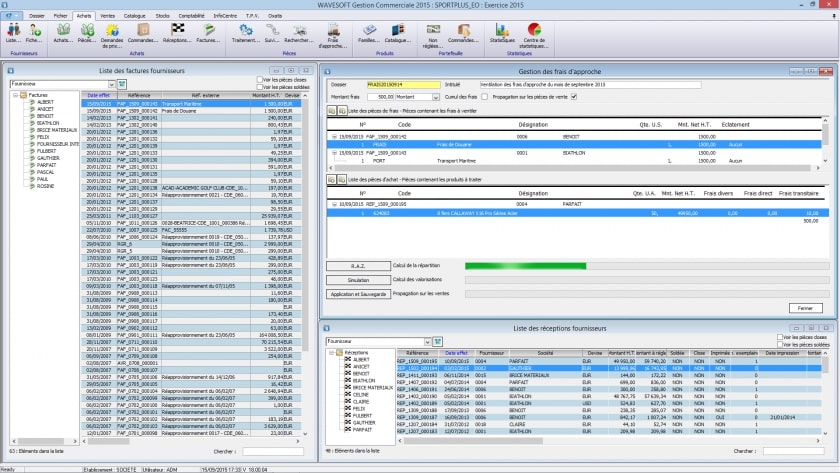Click first icon above Liste des pièces de frais
This screenshot has width=840, height=473.
click(332, 111)
